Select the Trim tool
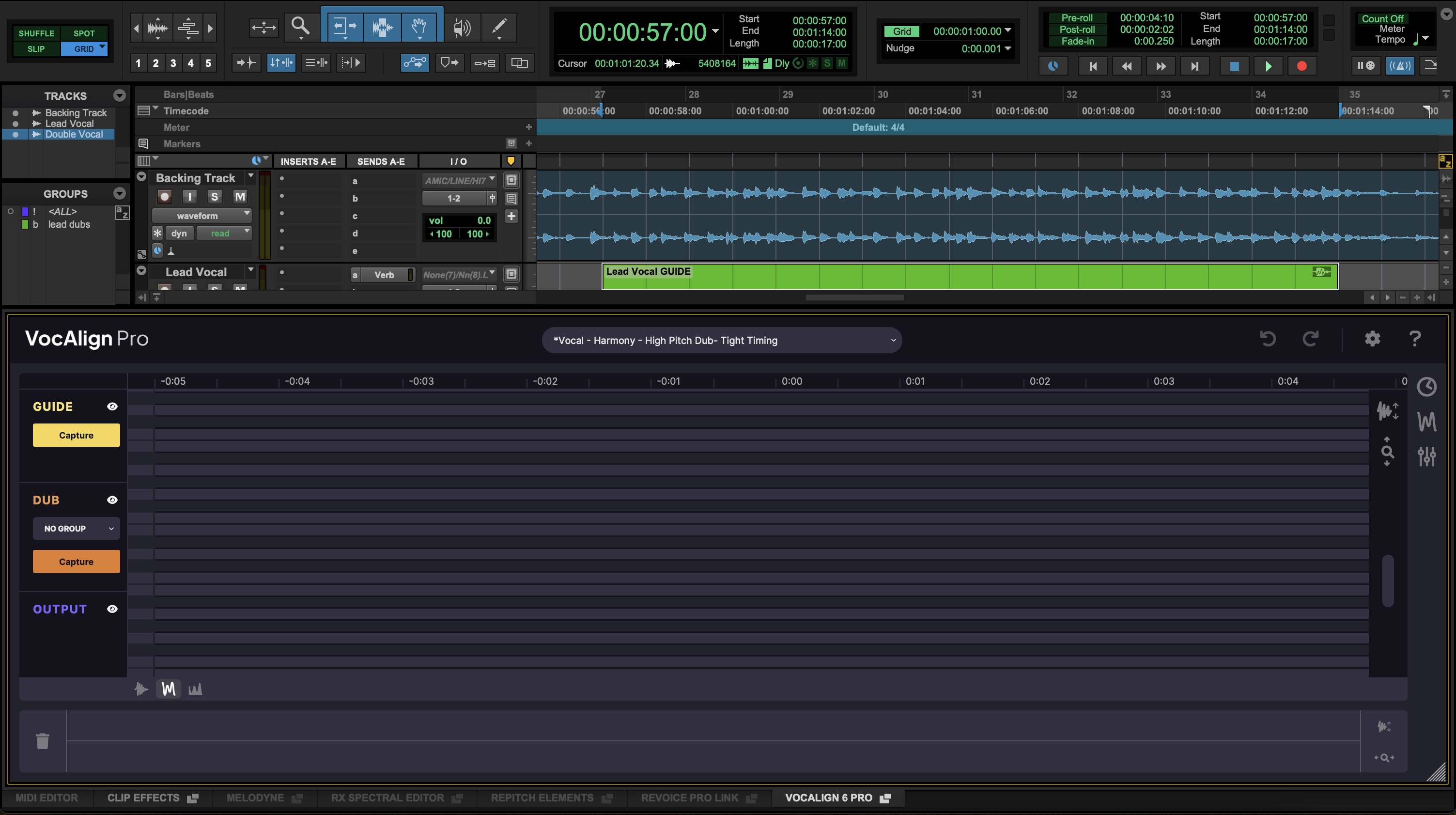Image resolution: width=1456 pixels, height=815 pixels. click(x=343, y=27)
